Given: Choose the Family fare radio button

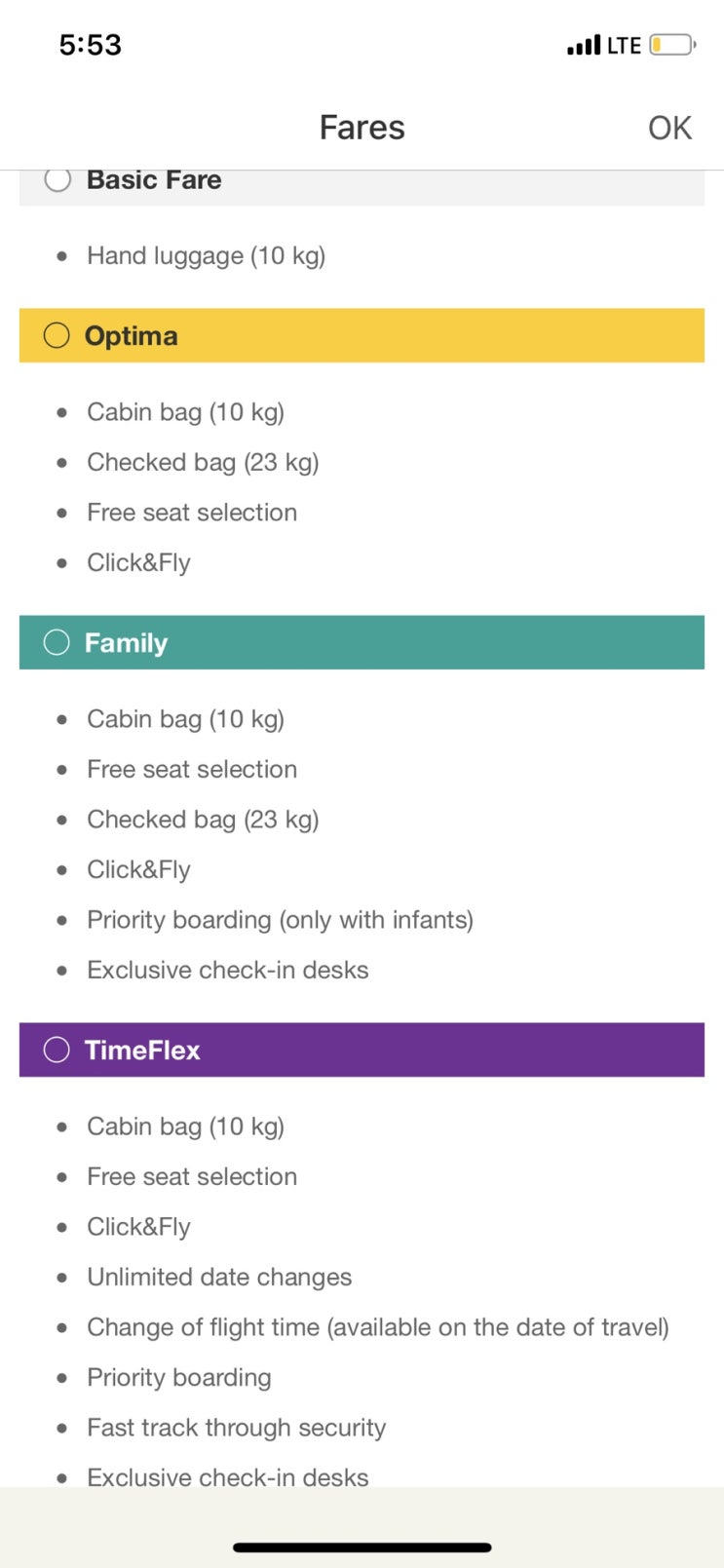Looking at the screenshot, I should coord(57,642).
